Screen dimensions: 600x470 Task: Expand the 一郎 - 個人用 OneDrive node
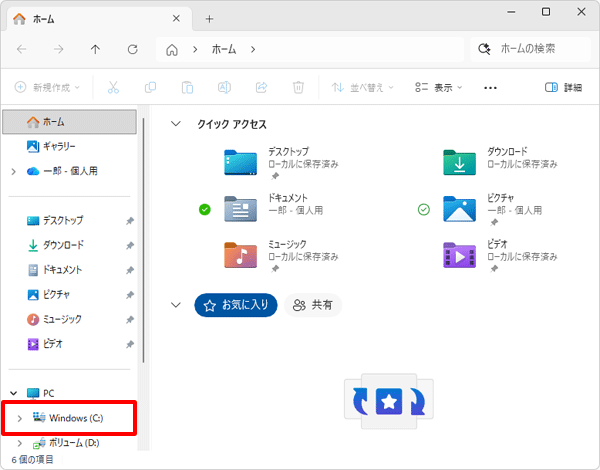[14, 171]
